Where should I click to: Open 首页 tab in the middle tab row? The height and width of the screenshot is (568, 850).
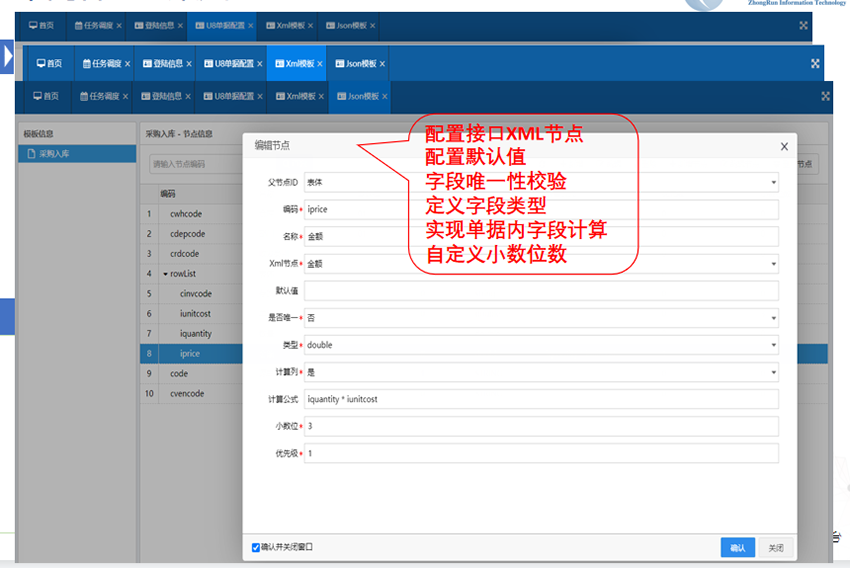click(x=49, y=64)
